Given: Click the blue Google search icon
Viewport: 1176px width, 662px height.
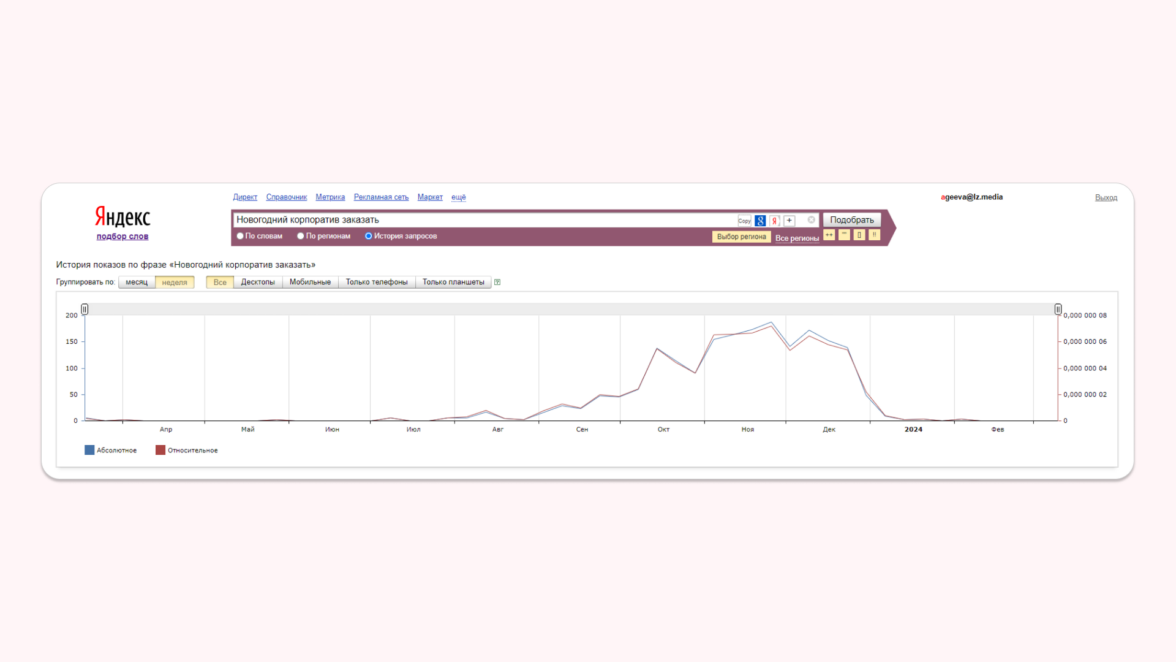Looking at the screenshot, I should [760, 221].
